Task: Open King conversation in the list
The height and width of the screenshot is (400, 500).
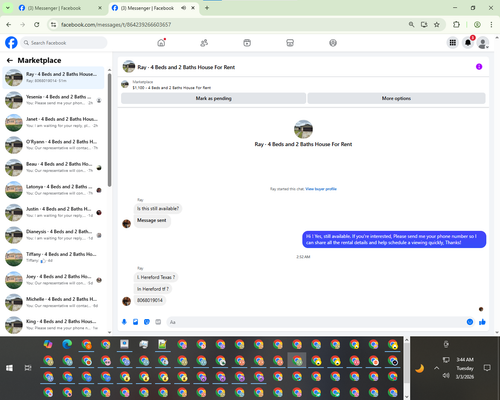Action: tap(53, 325)
